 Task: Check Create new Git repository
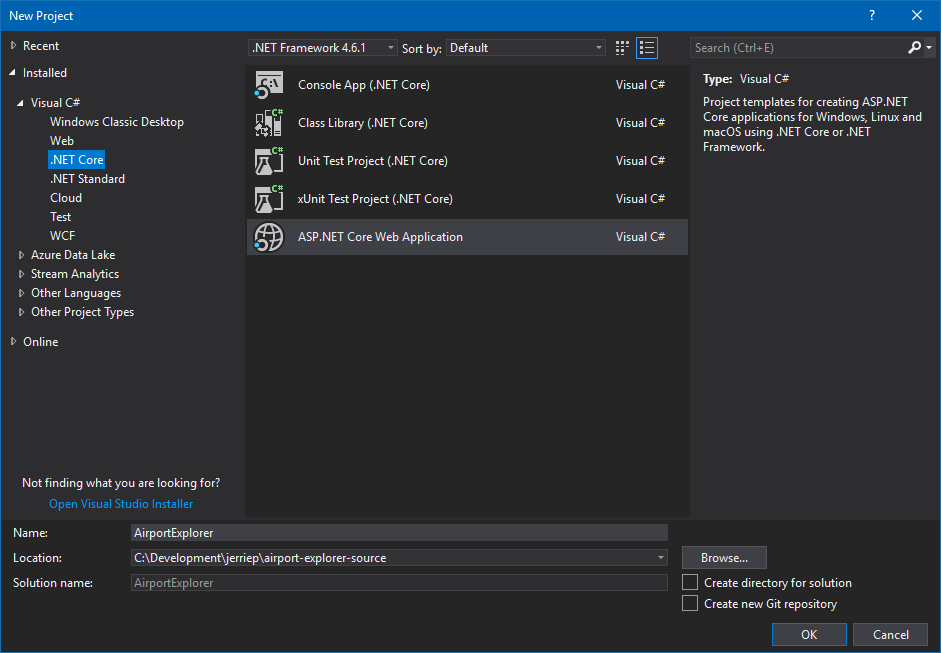point(689,604)
